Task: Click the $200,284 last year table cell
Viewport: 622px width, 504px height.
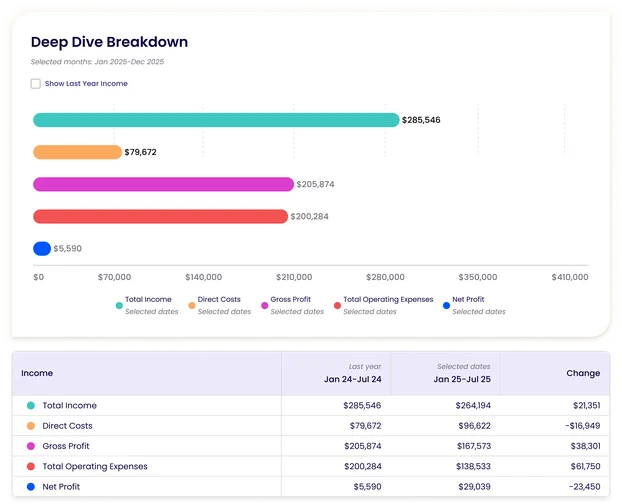Action: [363, 466]
